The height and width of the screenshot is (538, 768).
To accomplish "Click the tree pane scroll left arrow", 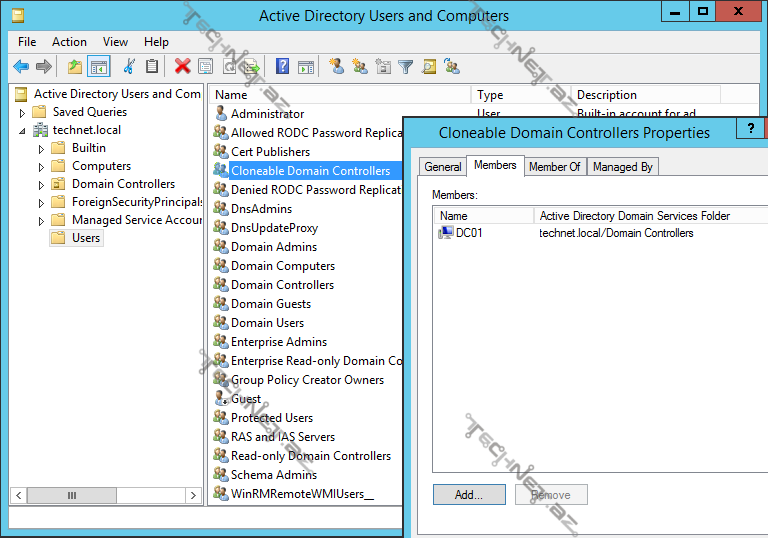I will [x=19, y=495].
